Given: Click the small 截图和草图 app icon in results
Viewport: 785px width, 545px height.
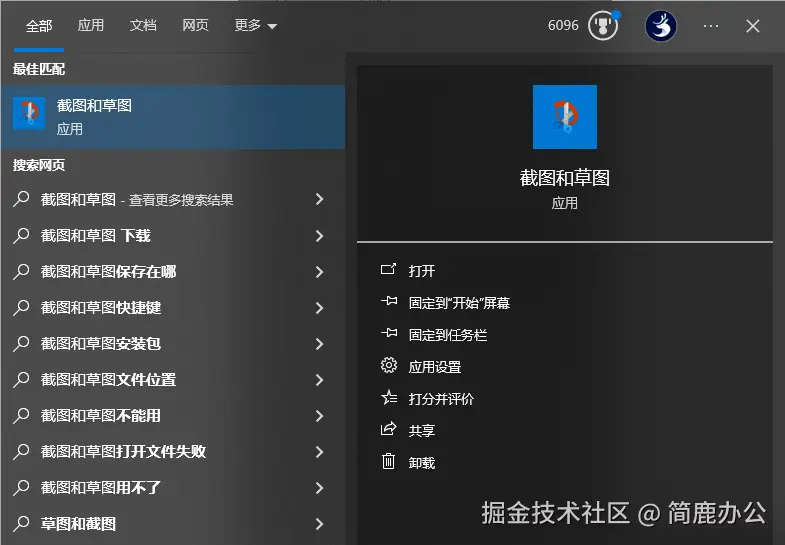Looking at the screenshot, I should [29, 114].
